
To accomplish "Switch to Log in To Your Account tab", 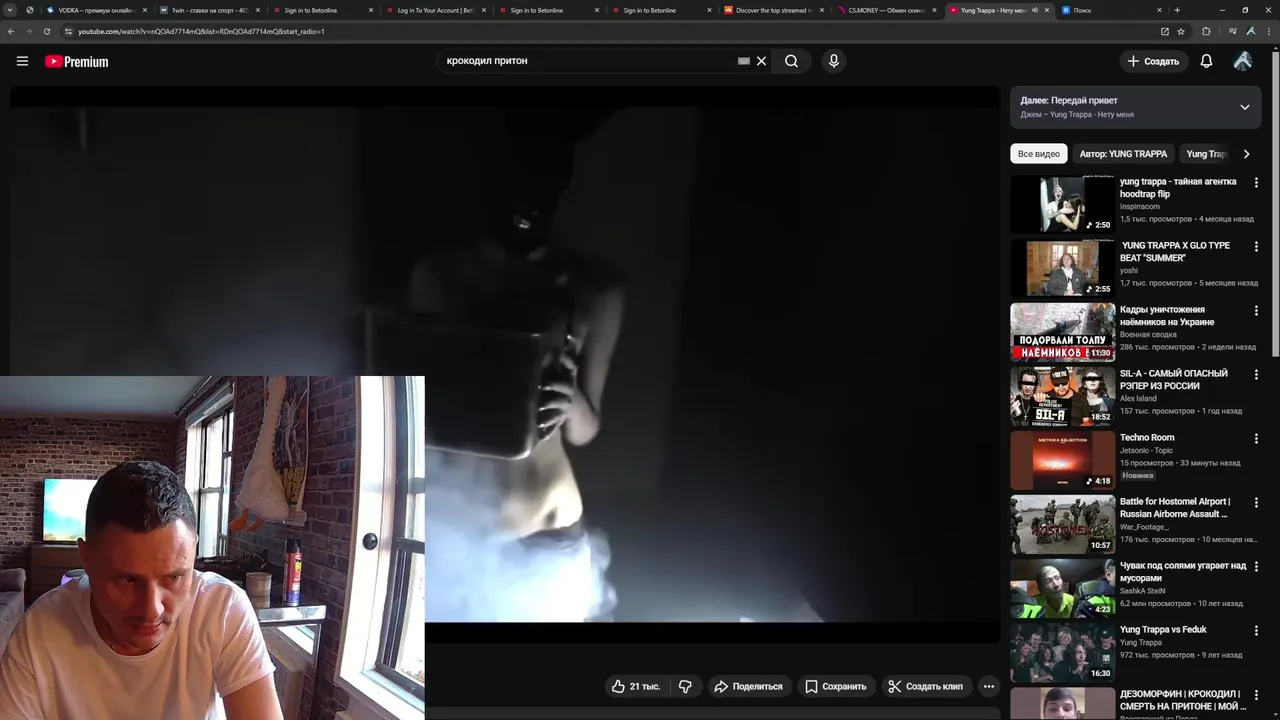I will [435, 10].
